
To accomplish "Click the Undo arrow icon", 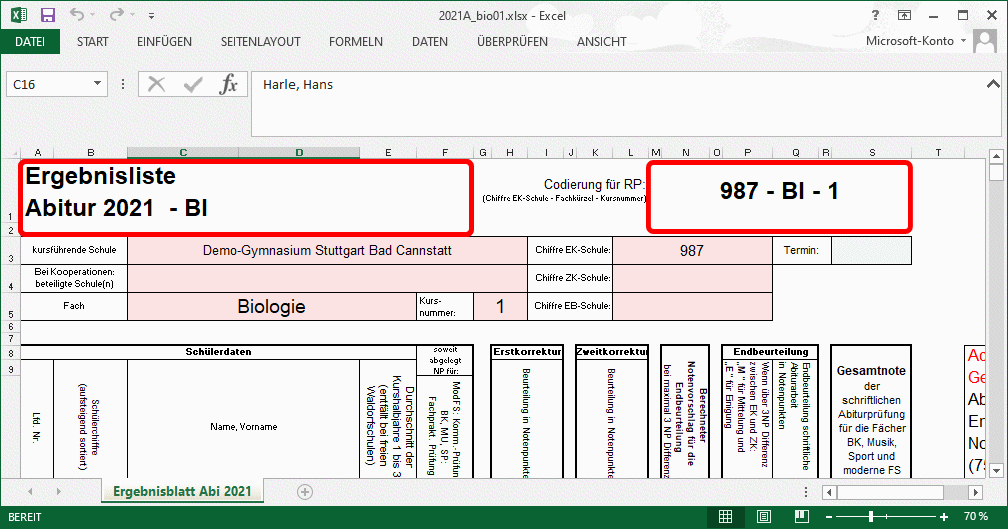I will coord(78,15).
